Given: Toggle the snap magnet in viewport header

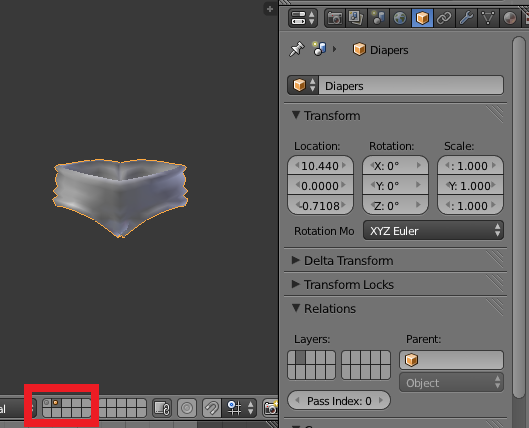Looking at the screenshot, I should point(212,408).
